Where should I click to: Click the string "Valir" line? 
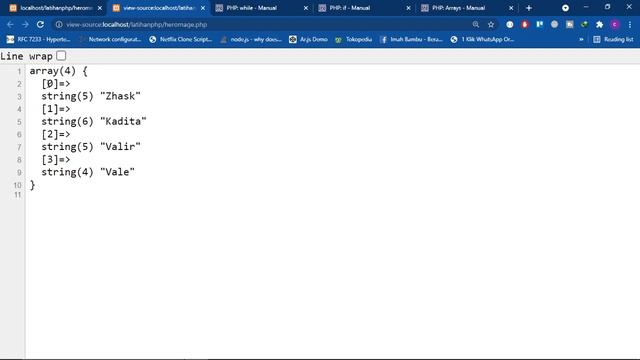[91, 147]
